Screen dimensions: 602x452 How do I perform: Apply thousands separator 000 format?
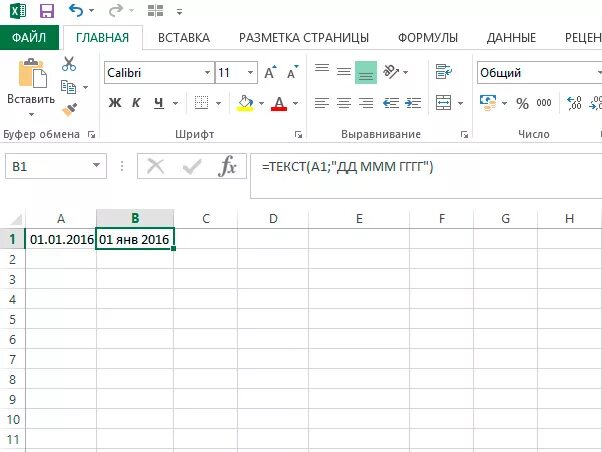pyautogui.click(x=544, y=103)
